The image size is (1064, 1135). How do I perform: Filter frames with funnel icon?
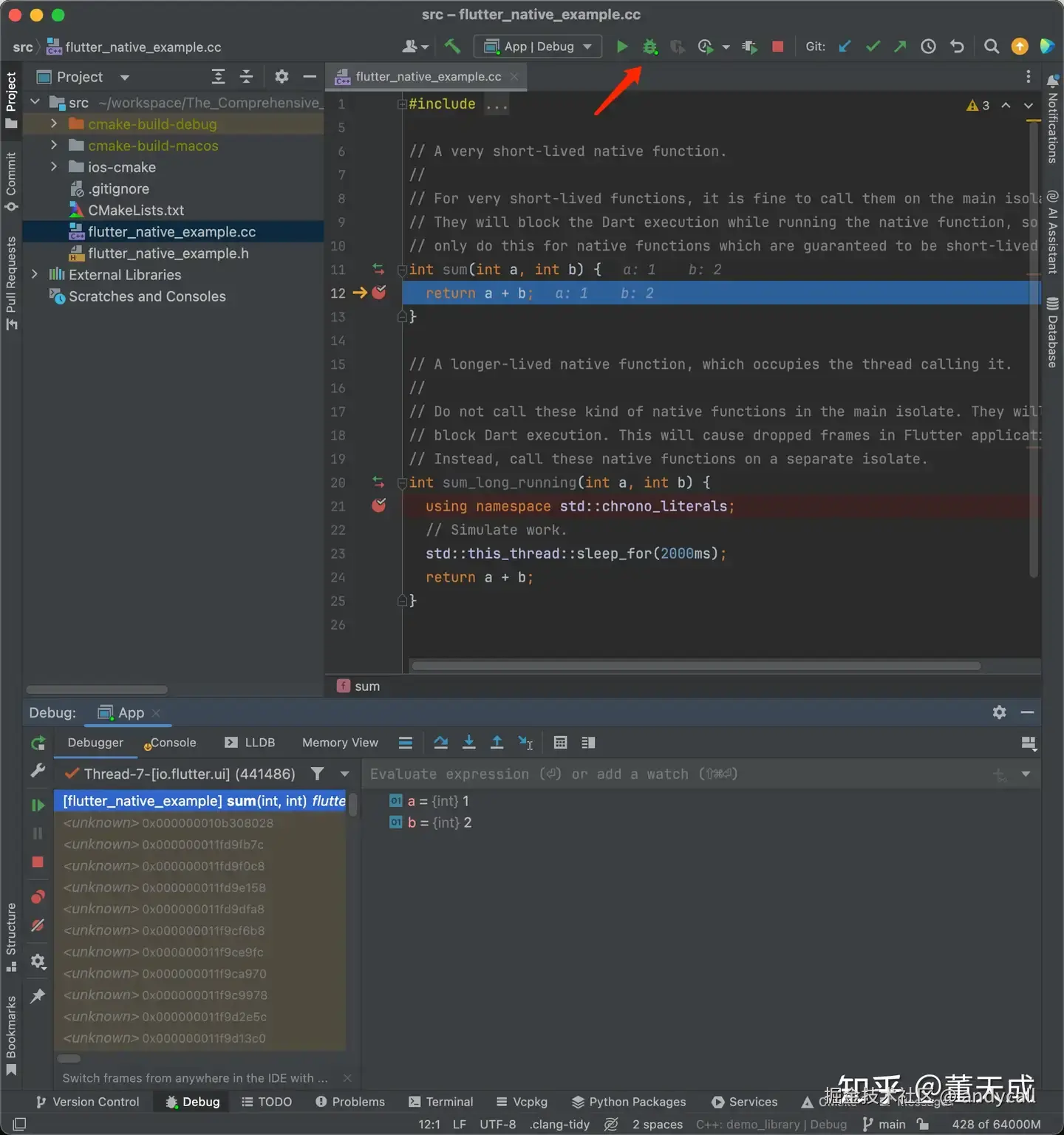[x=317, y=774]
